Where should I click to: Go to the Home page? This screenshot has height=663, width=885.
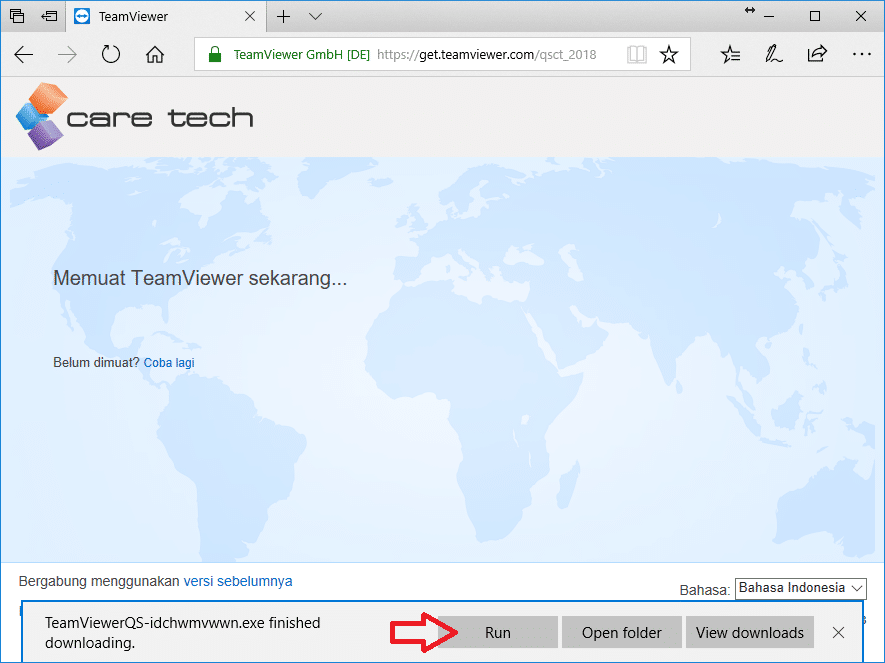point(155,55)
